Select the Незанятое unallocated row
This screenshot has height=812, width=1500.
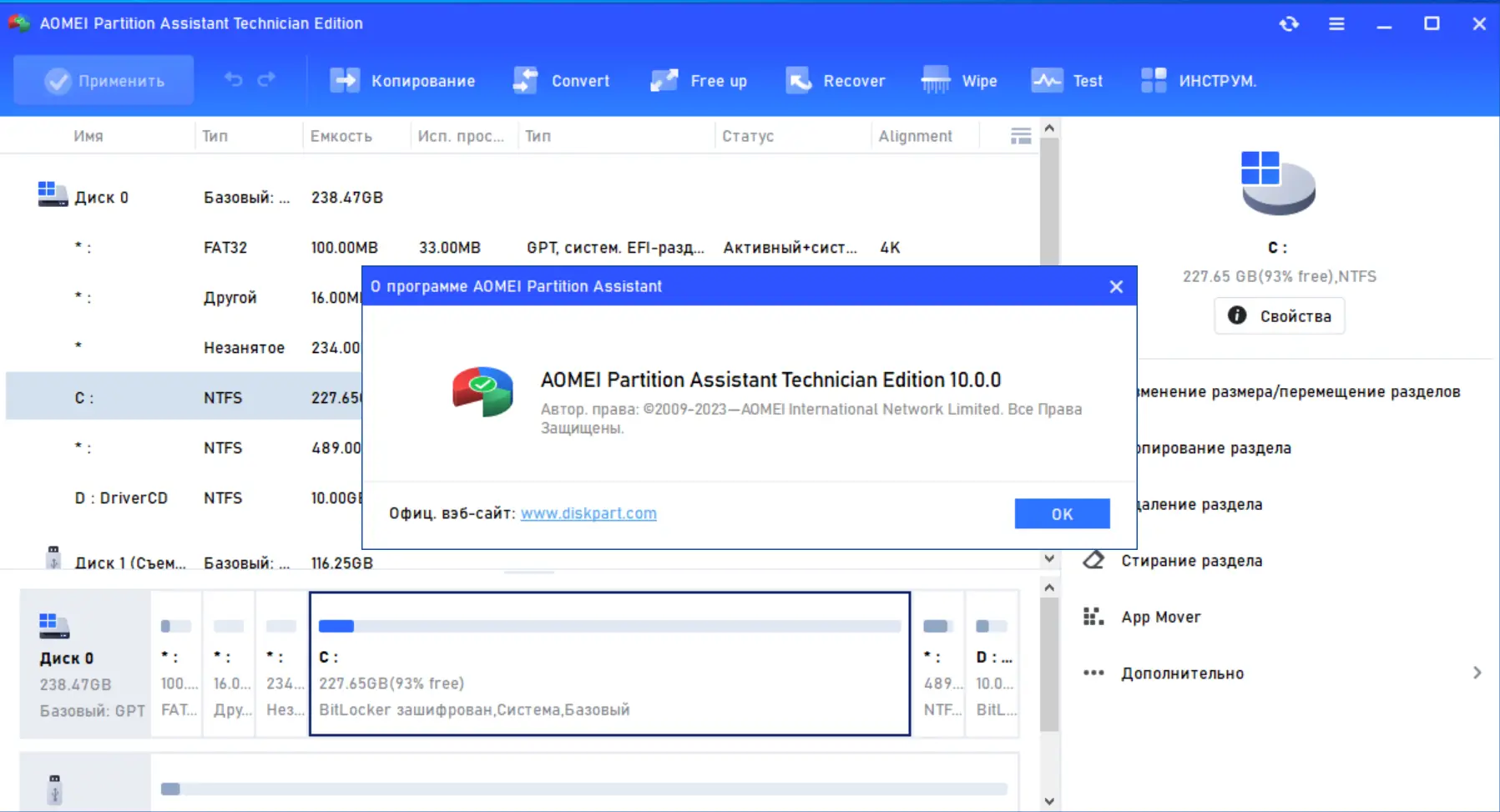coord(184,348)
